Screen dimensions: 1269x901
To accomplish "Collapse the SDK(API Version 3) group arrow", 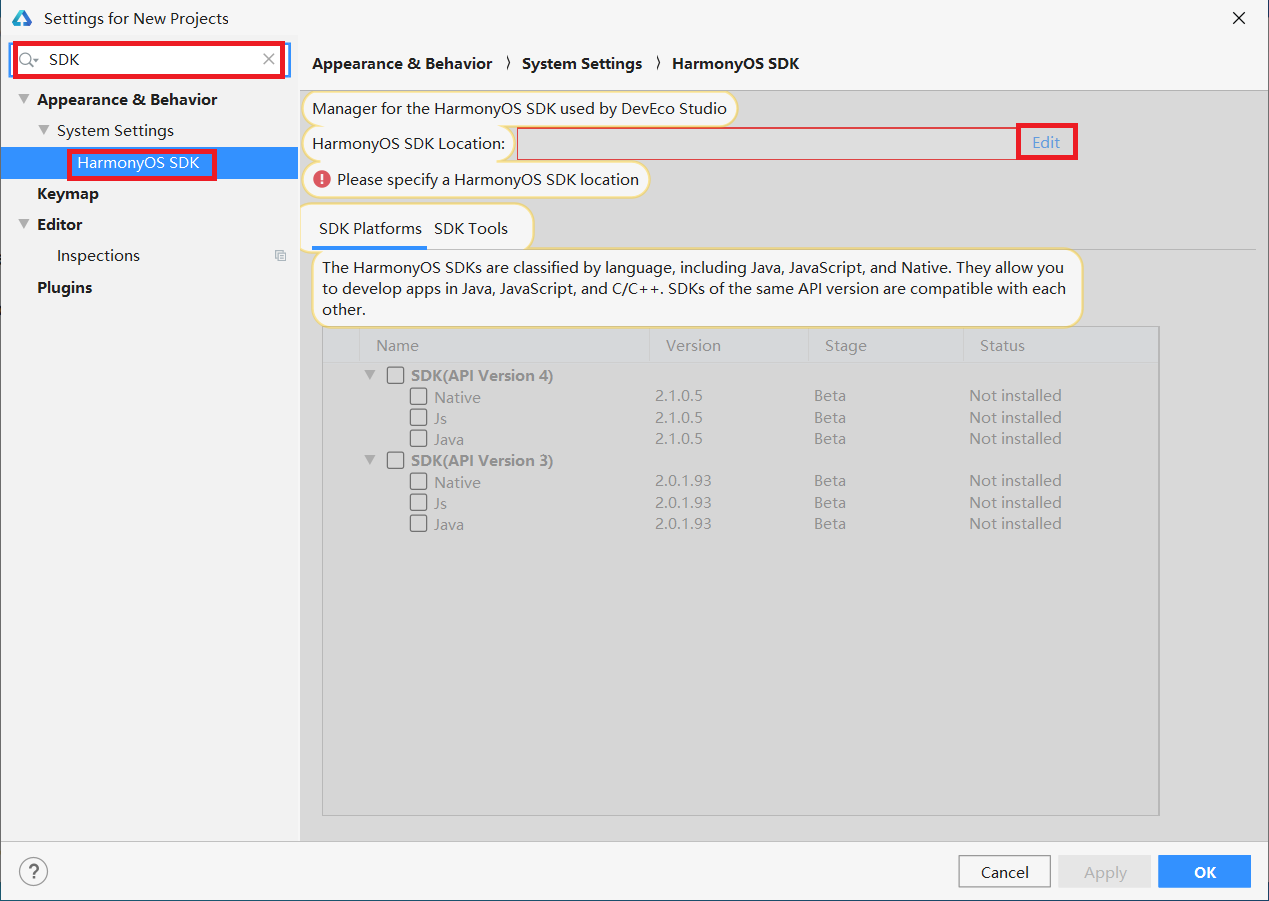I will click(370, 460).
